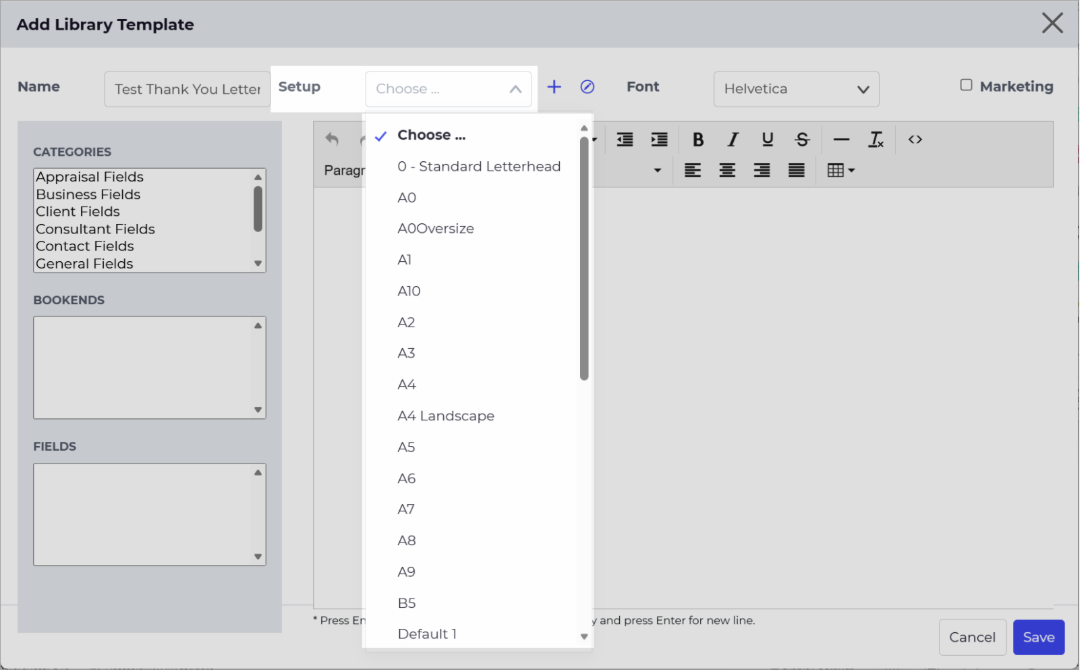Open the insert table dropdown
Viewport: 1080px width, 670px height.
(841, 170)
